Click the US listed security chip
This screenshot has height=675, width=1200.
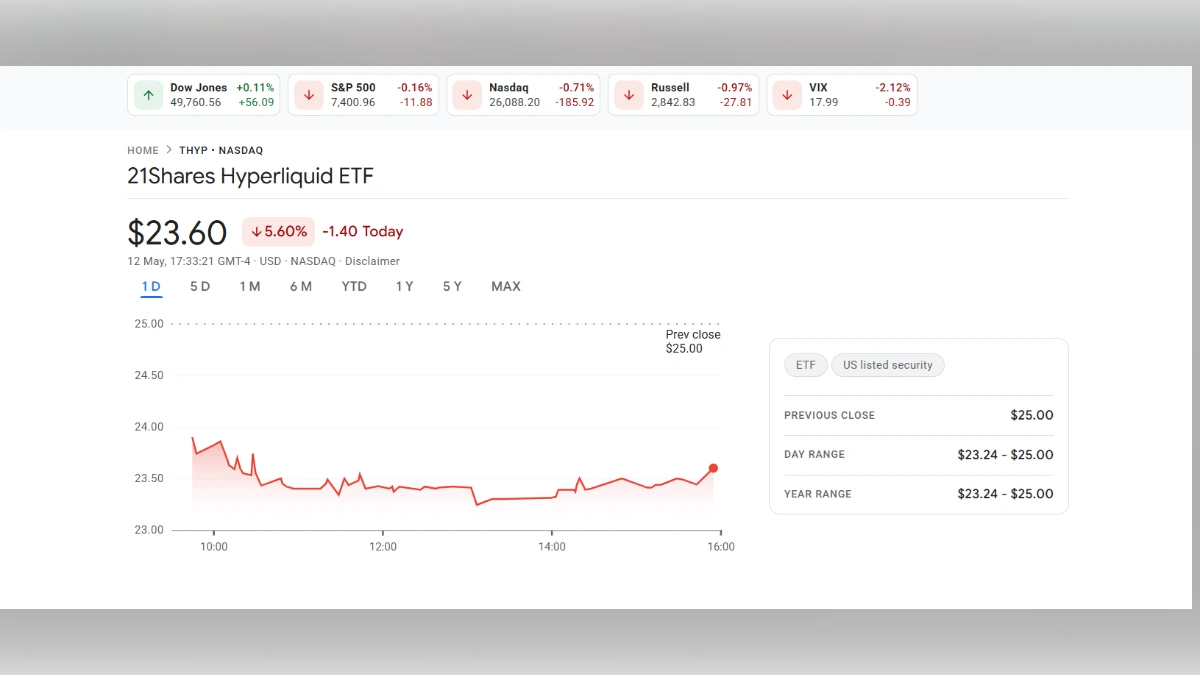(888, 365)
